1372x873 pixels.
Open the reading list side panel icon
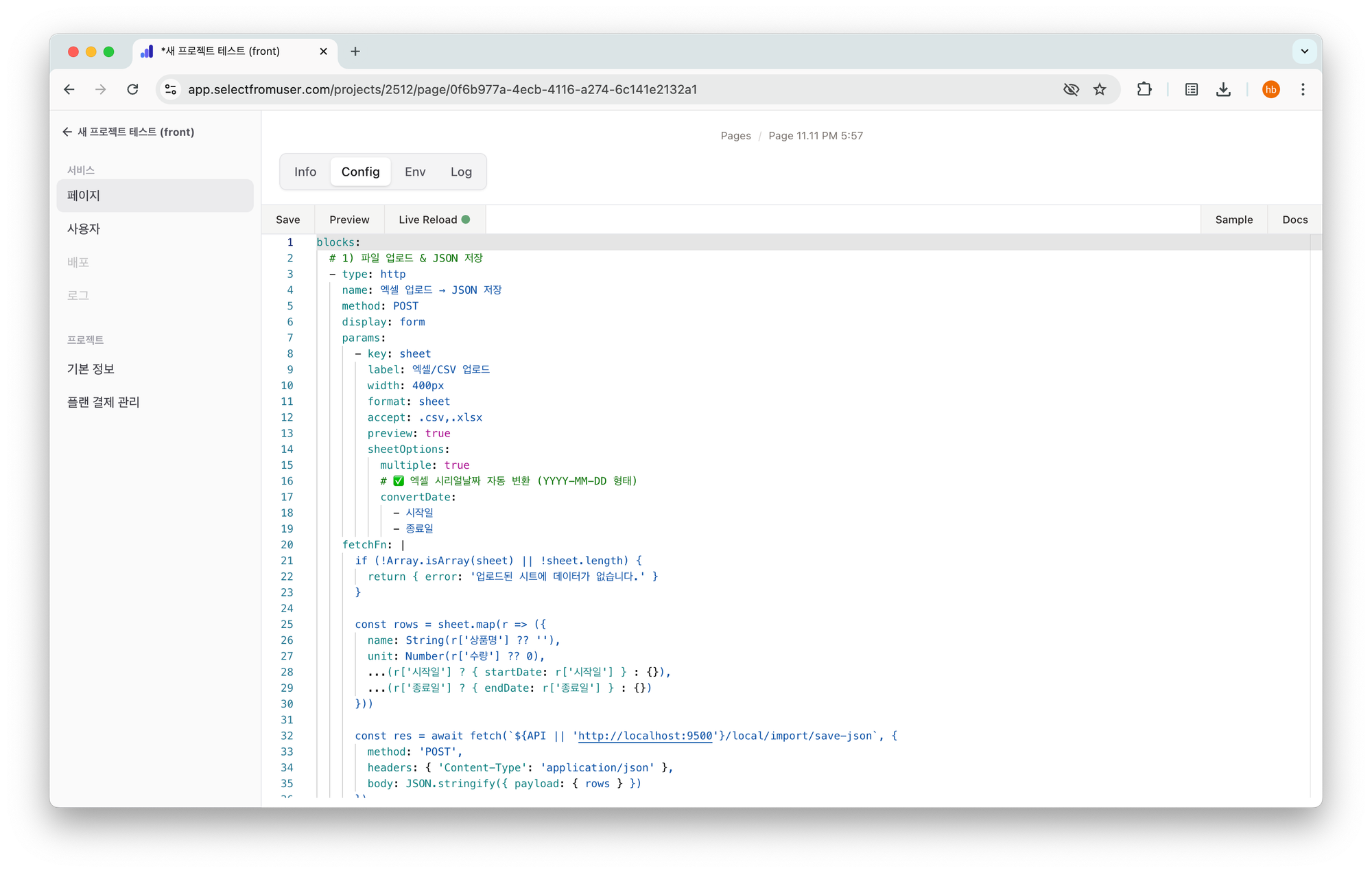(1192, 89)
